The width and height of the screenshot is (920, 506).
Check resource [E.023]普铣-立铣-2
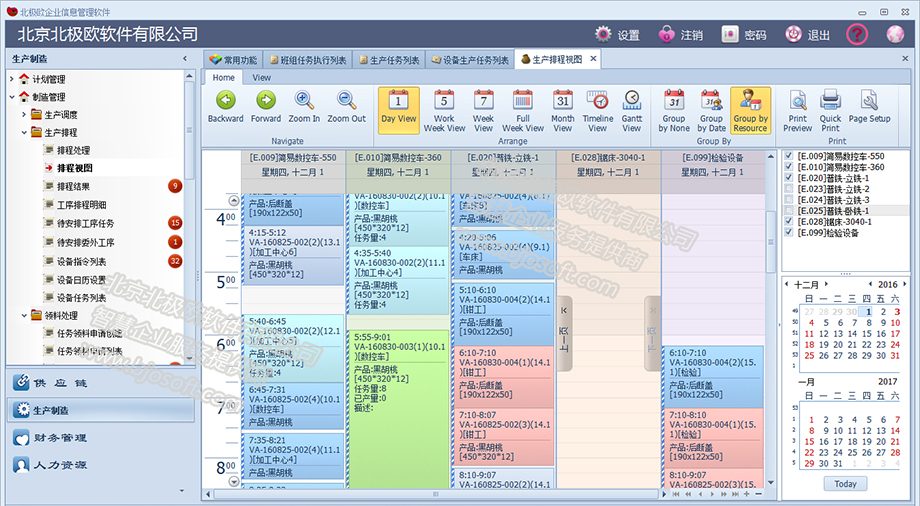pyautogui.click(x=789, y=189)
